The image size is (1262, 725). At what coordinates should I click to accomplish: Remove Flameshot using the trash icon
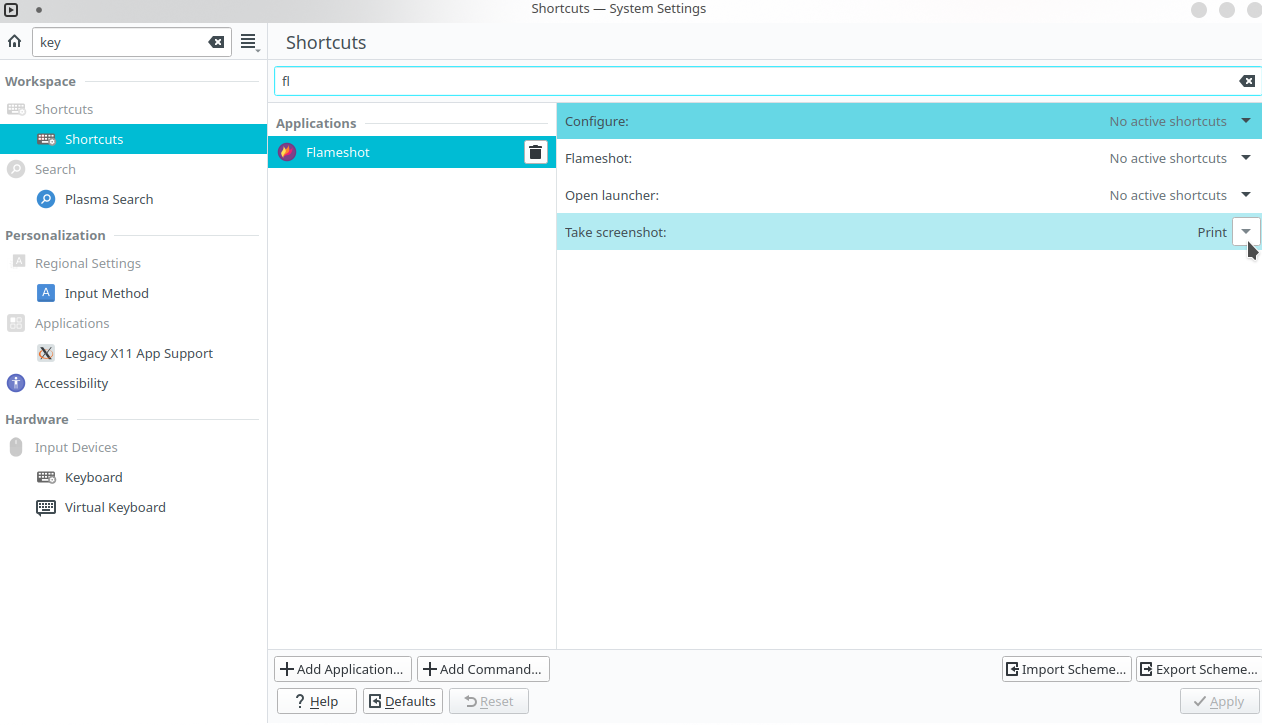click(x=536, y=152)
